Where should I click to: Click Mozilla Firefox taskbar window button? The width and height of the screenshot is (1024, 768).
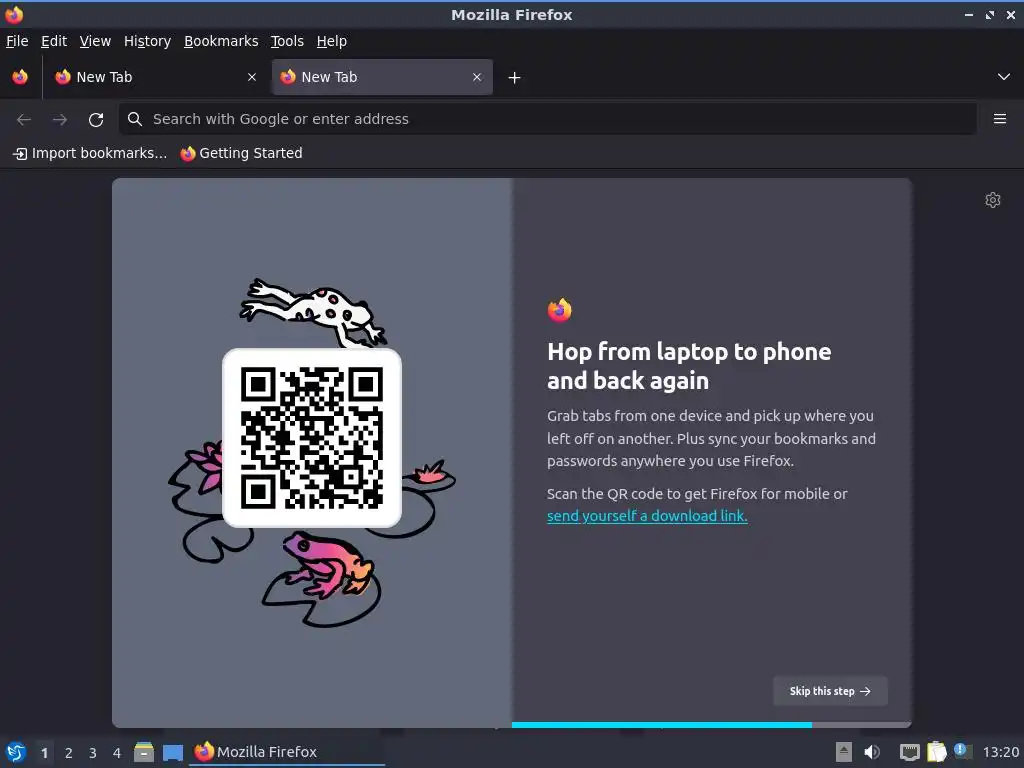pos(287,752)
